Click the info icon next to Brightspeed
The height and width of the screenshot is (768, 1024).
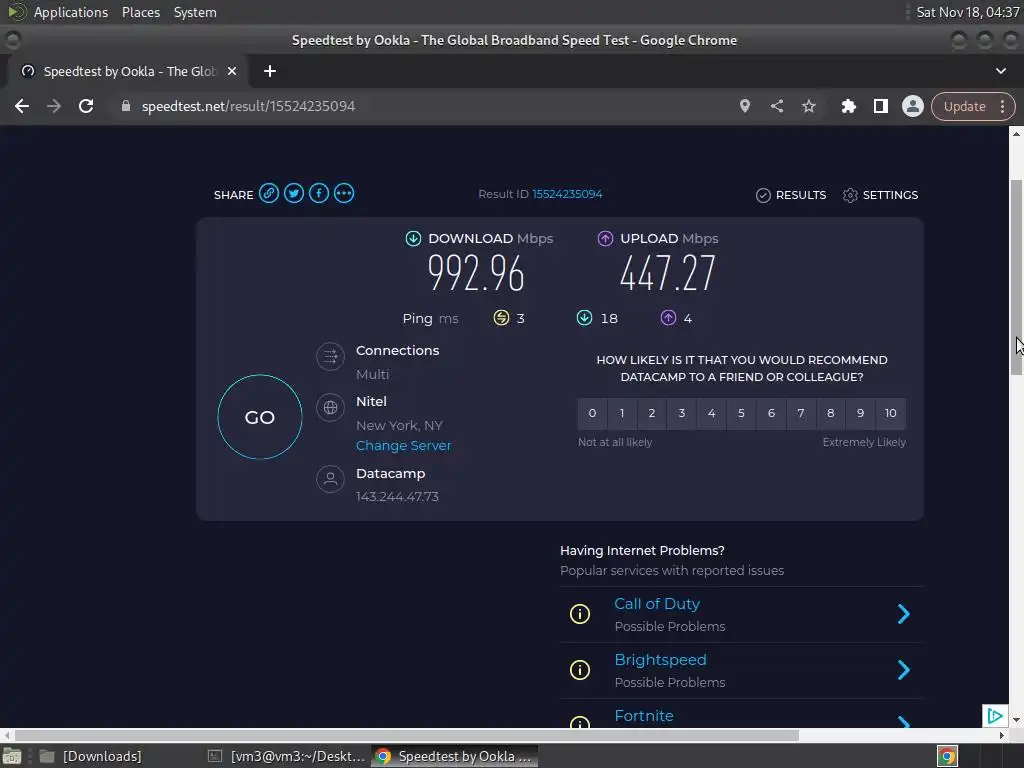tap(580, 670)
